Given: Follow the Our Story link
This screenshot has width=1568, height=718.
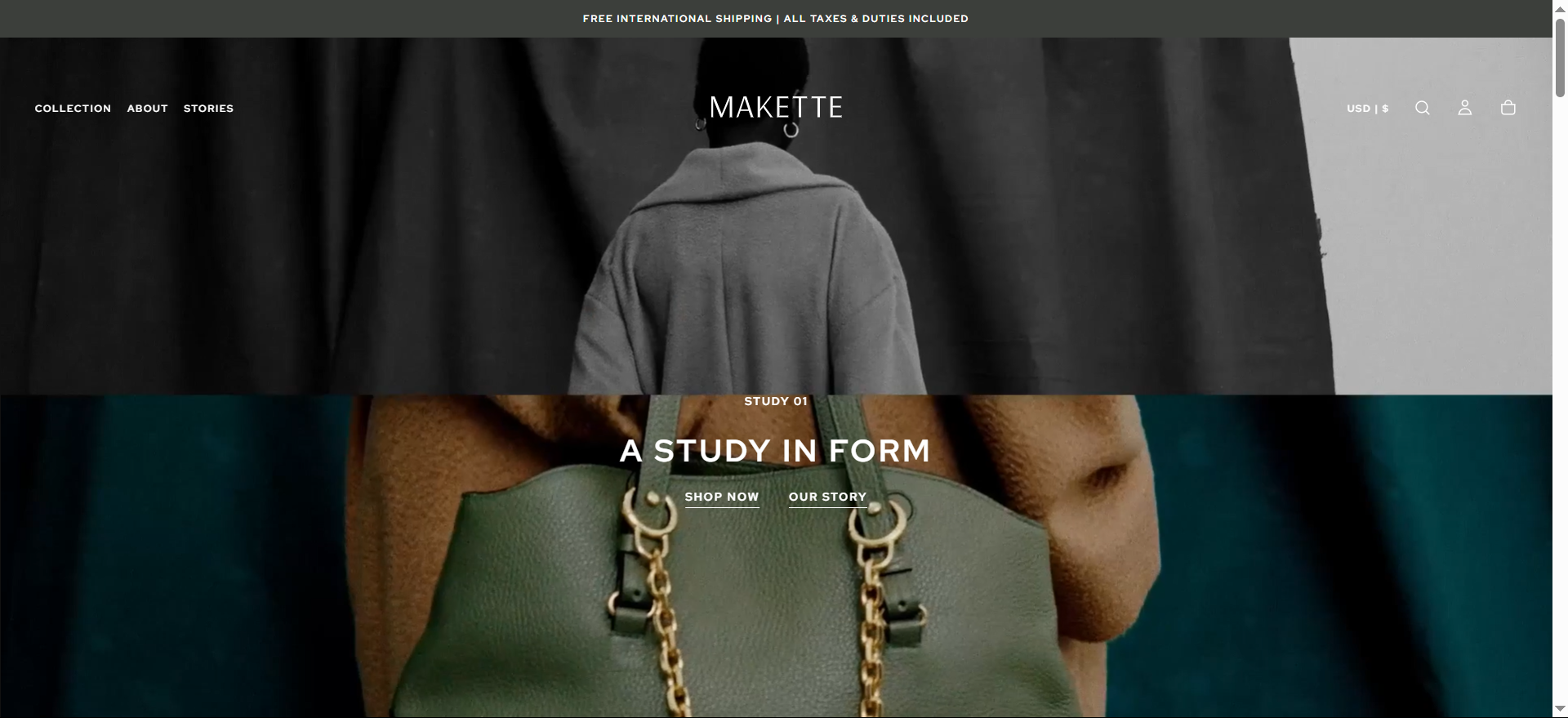Looking at the screenshot, I should (x=827, y=497).
